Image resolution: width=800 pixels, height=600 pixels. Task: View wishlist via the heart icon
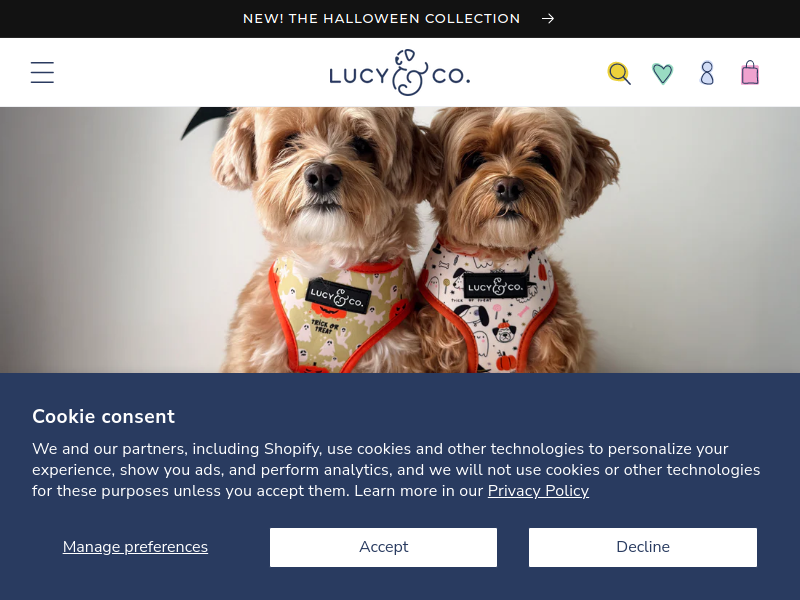coord(663,73)
